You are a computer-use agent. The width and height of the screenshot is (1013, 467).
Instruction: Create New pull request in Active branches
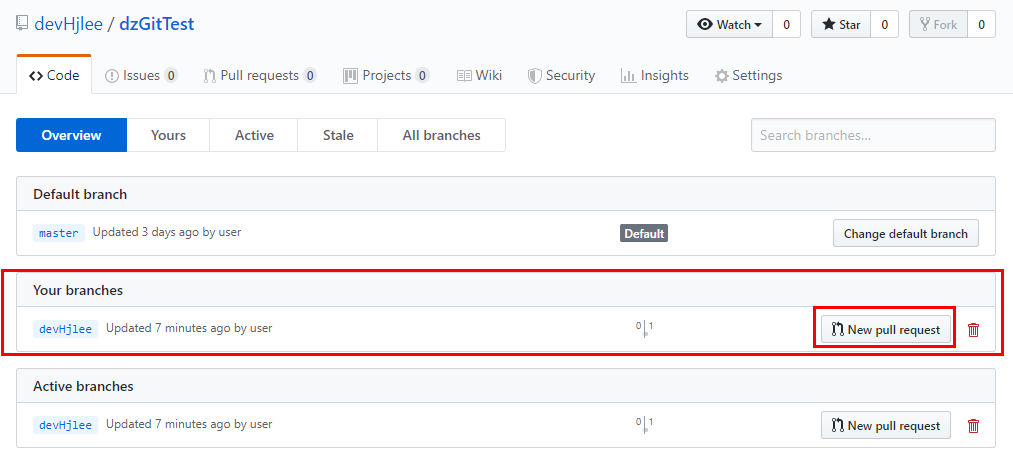point(886,426)
